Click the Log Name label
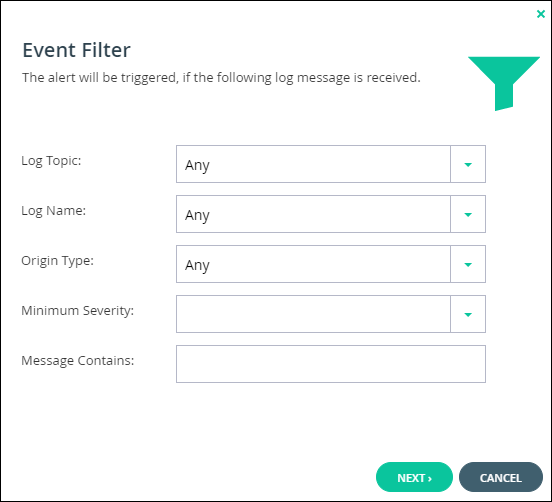The width and height of the screenshot is (552, 502). pyautogui.click(x=54, y=211)
